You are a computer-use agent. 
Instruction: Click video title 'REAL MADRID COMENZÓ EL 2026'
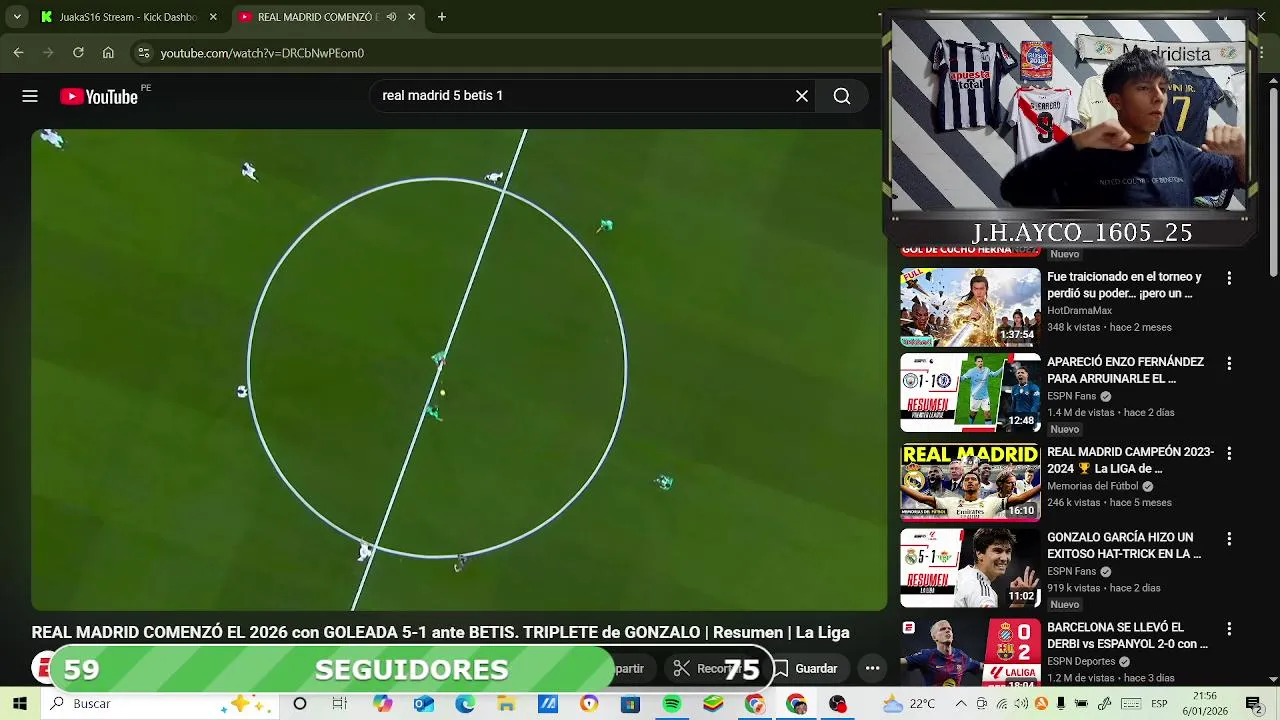(440, 632)
